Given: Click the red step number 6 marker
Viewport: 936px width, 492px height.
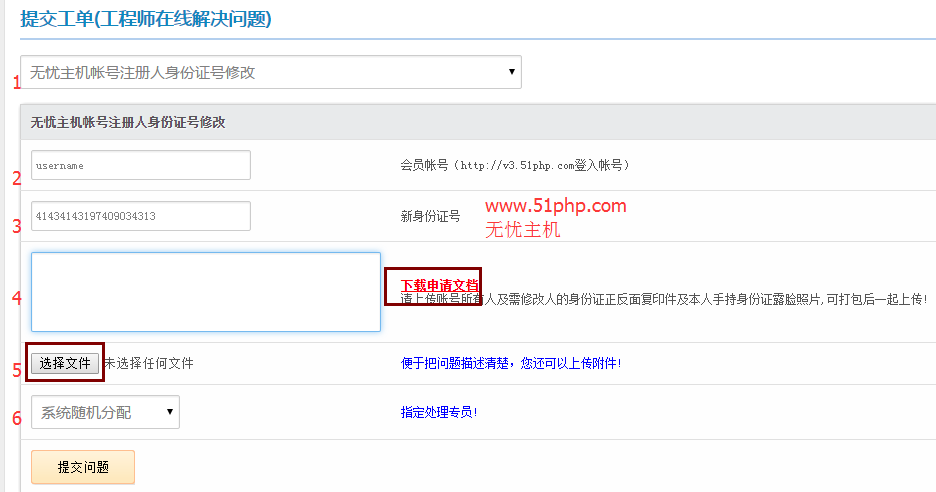Looking at the screenshot, I should point(16,418).
